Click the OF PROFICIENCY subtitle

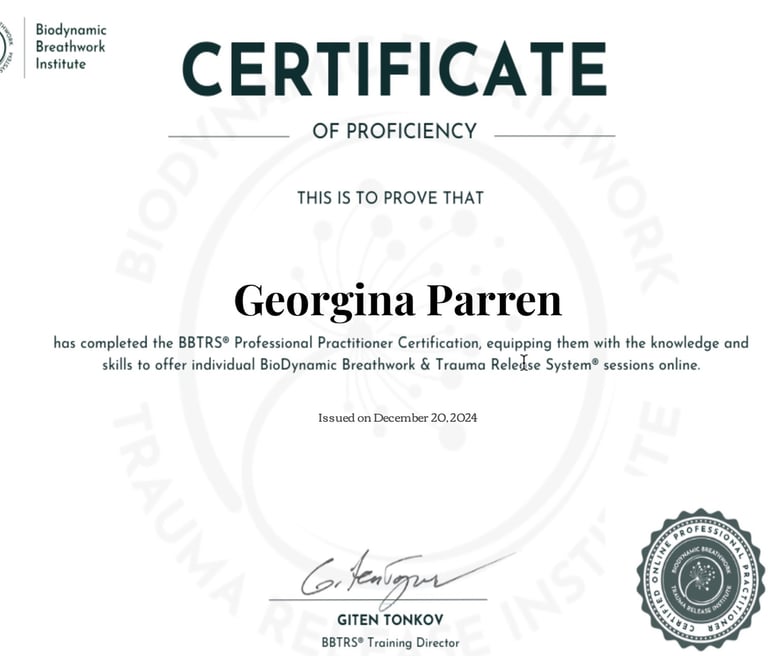(x=395, y=131)
